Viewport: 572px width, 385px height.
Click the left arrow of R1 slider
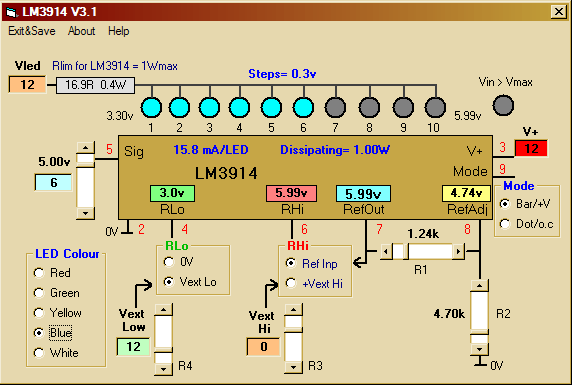click(386, 251)
